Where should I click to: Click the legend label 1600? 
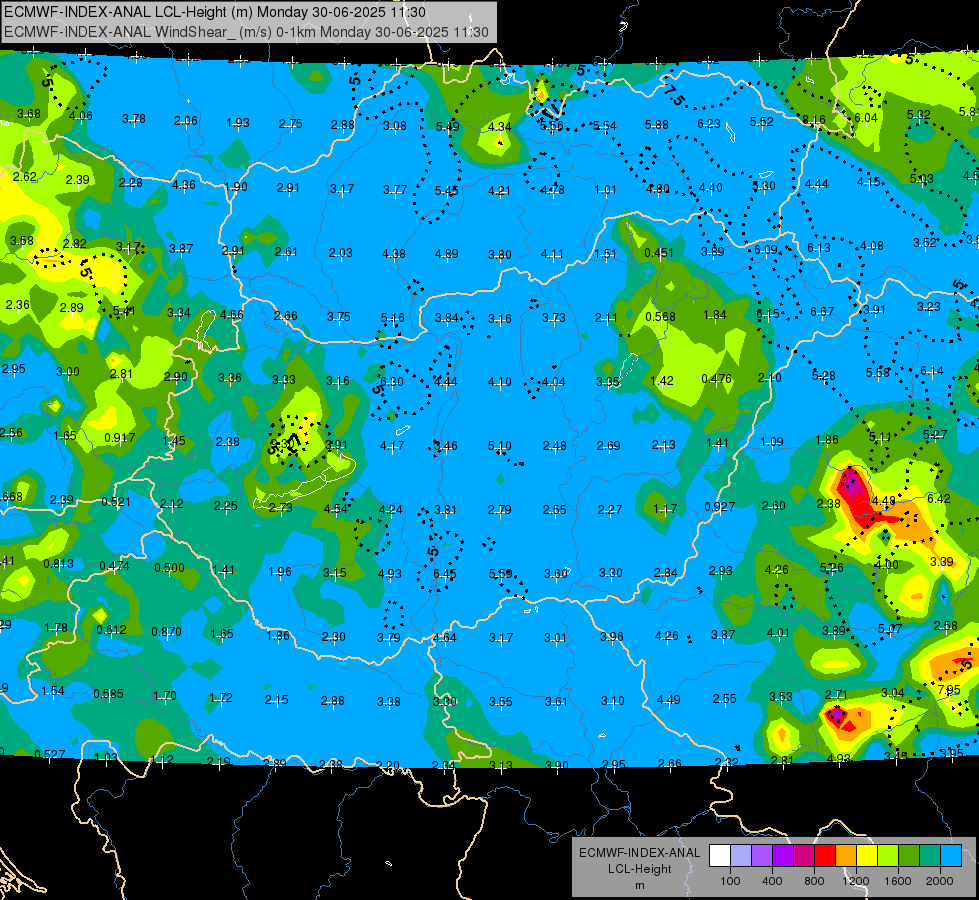click(898, 881)
